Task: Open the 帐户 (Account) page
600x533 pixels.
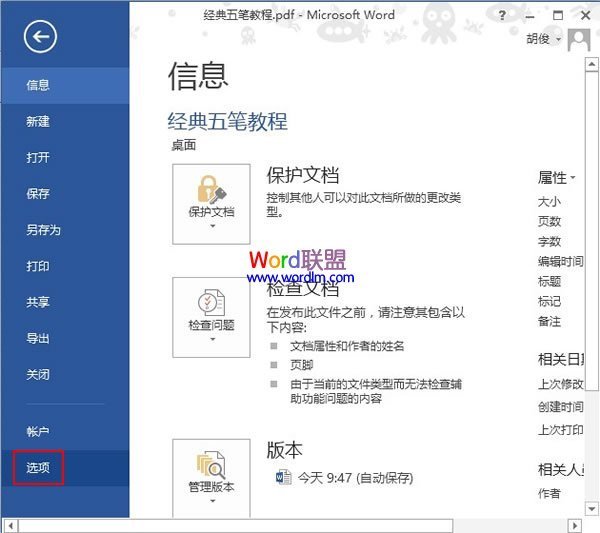Action: [x=38, y=430]
